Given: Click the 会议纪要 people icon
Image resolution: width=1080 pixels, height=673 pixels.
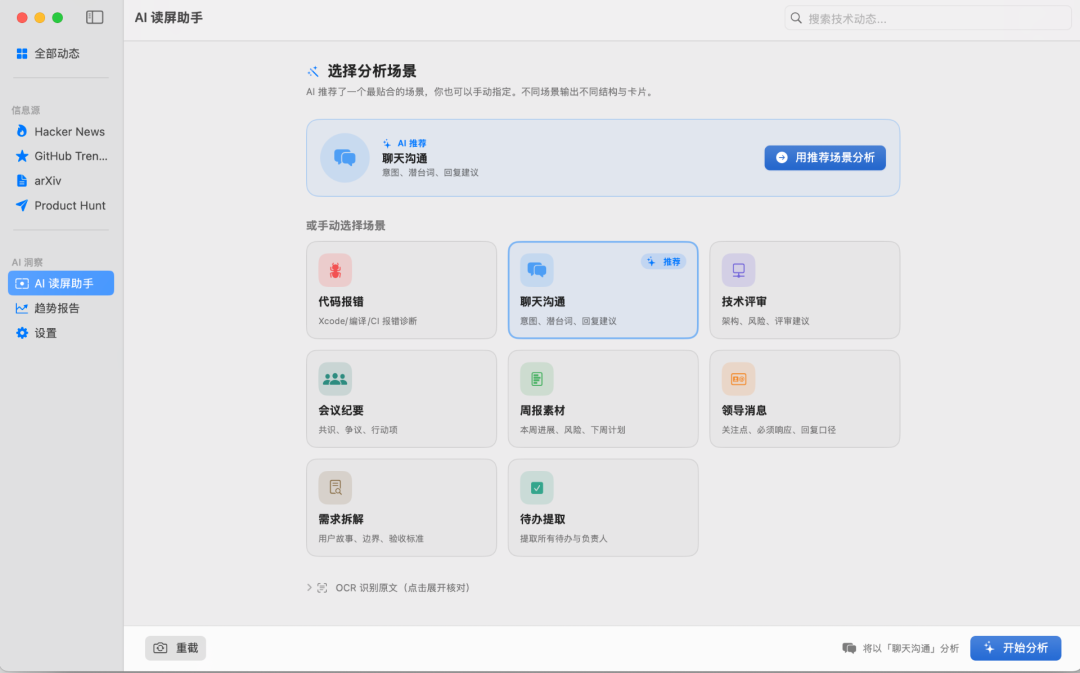Looking at the screenshot, I should point(335,379).
